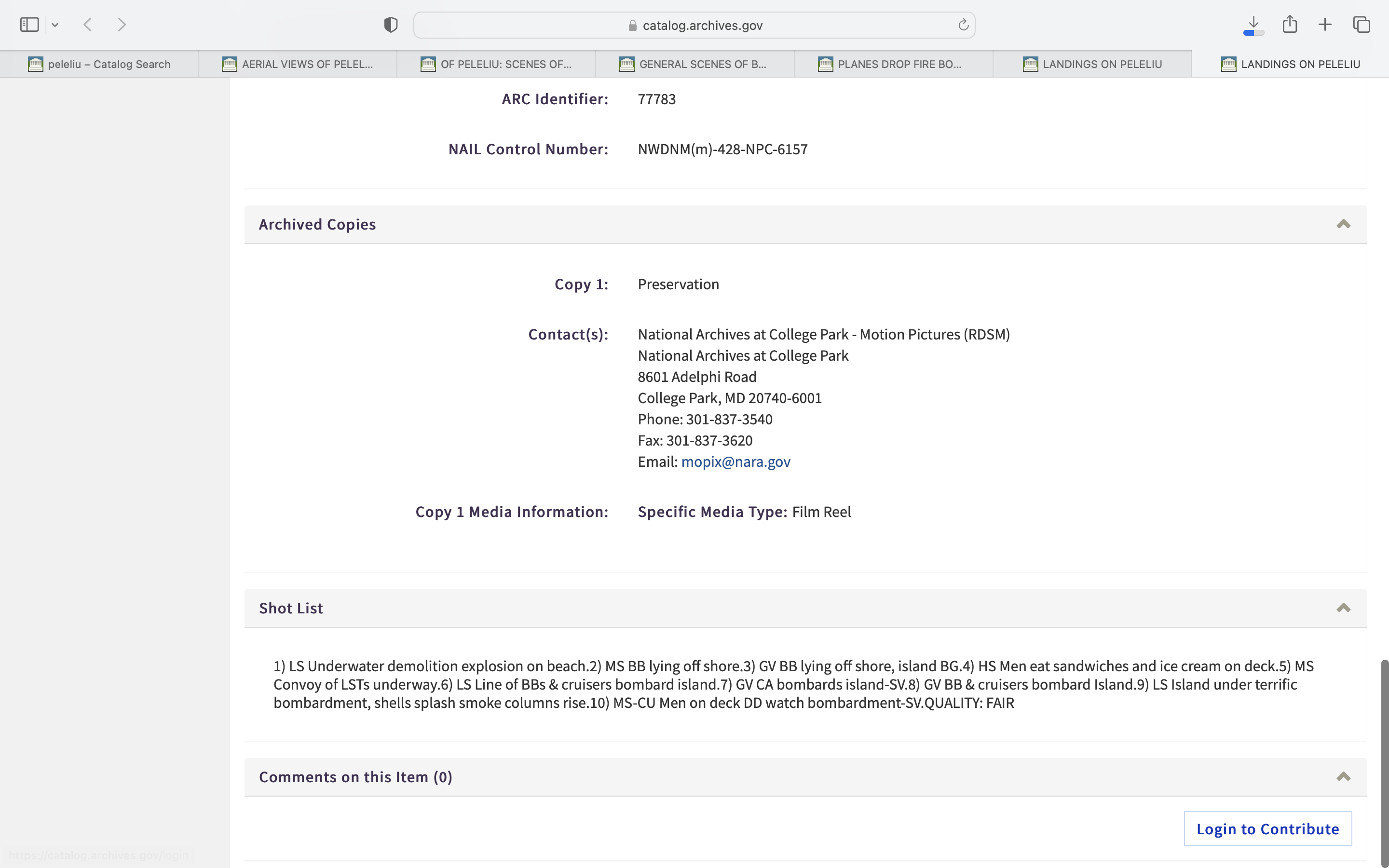This screenshot has width=1389, height=868.
Task: Open the share sheet icon
Action: click(x=1290, y=25)
